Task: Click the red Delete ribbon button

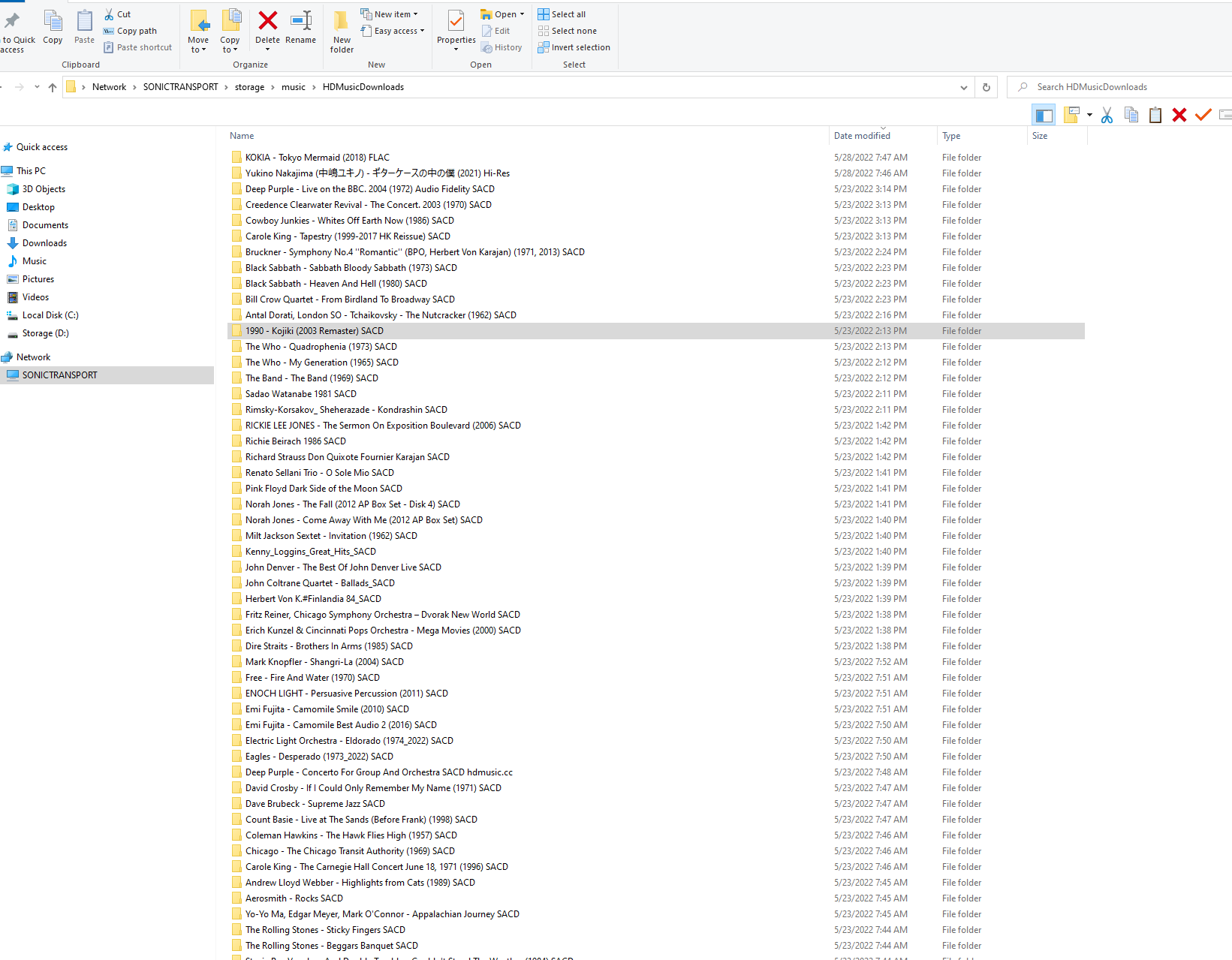Action: pos(267,31)
